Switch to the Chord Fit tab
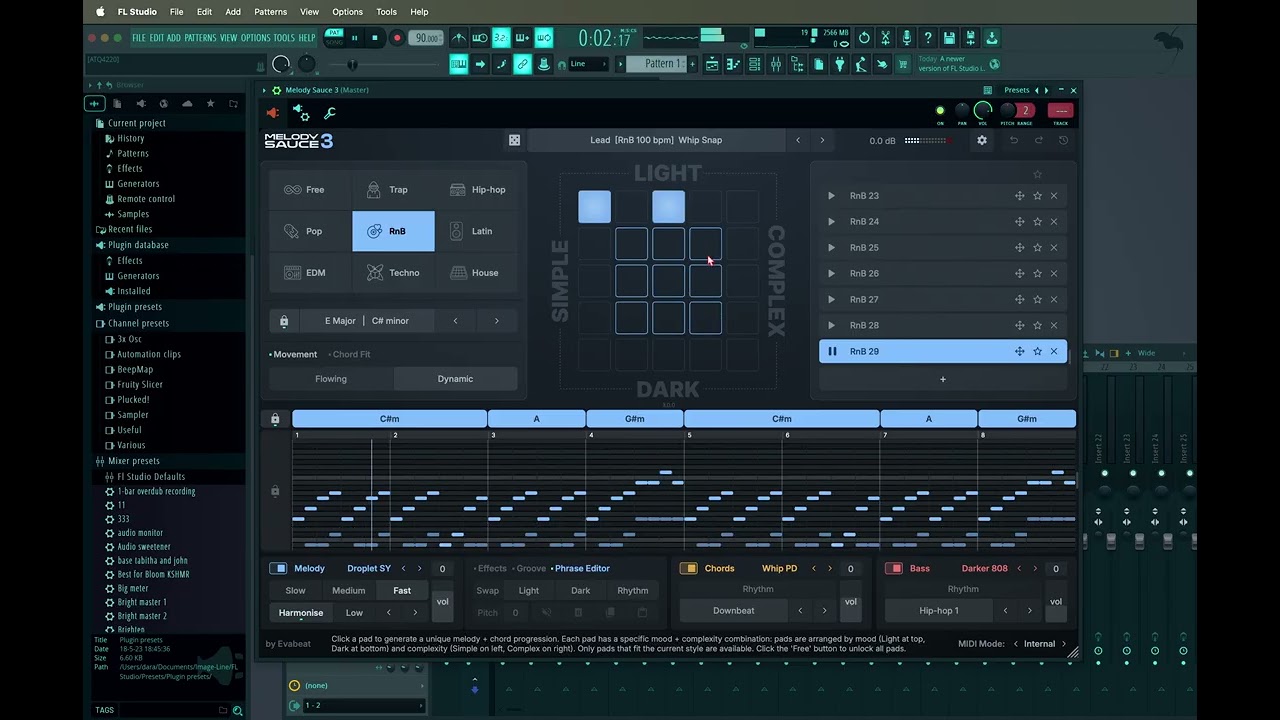The image size is (1280, 720). click(350, 355)
